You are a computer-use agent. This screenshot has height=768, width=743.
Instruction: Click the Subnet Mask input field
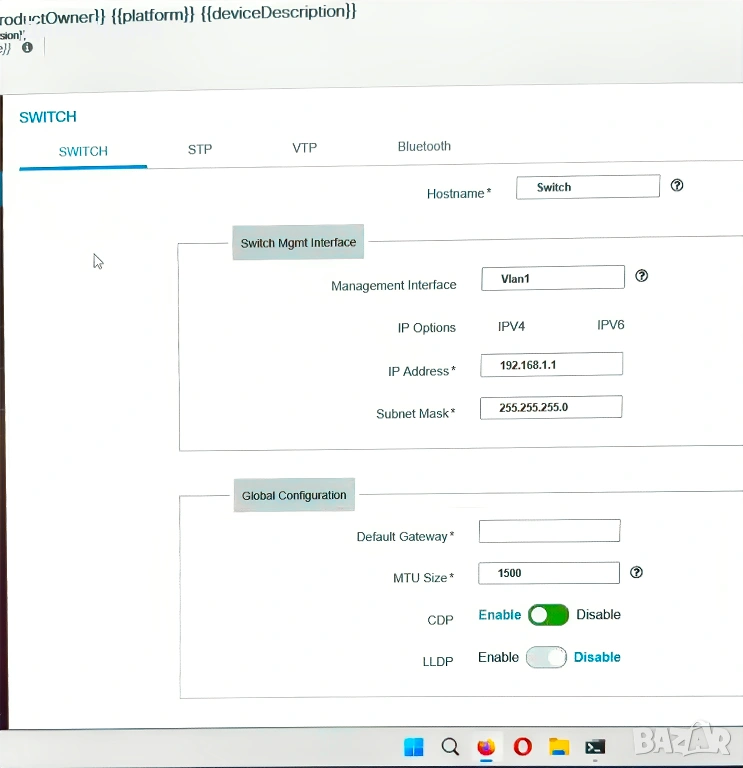(551, 407)
